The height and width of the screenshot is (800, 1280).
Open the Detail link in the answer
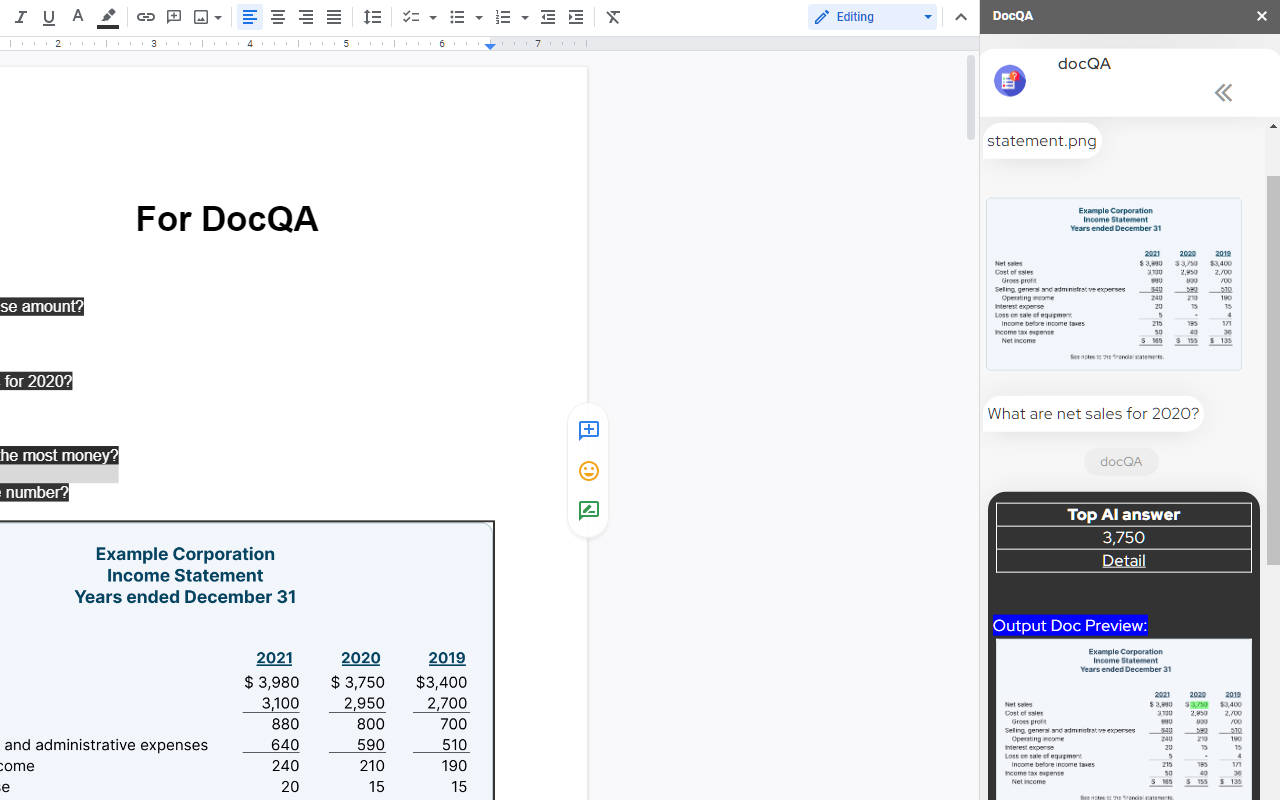[x=1124, y=561]
